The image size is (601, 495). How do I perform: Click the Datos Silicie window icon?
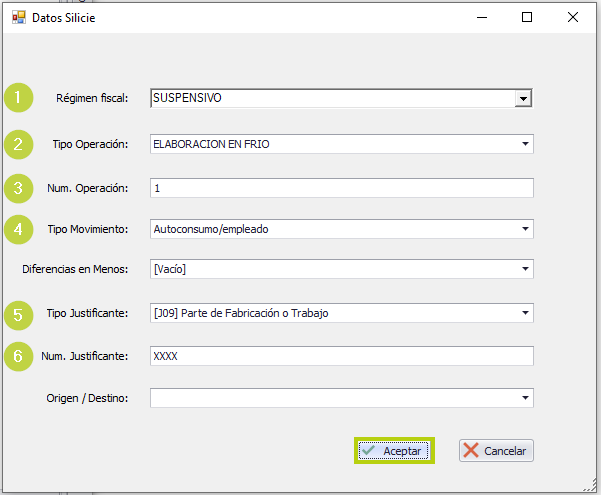pyautogui.click(x=18, y=18)
